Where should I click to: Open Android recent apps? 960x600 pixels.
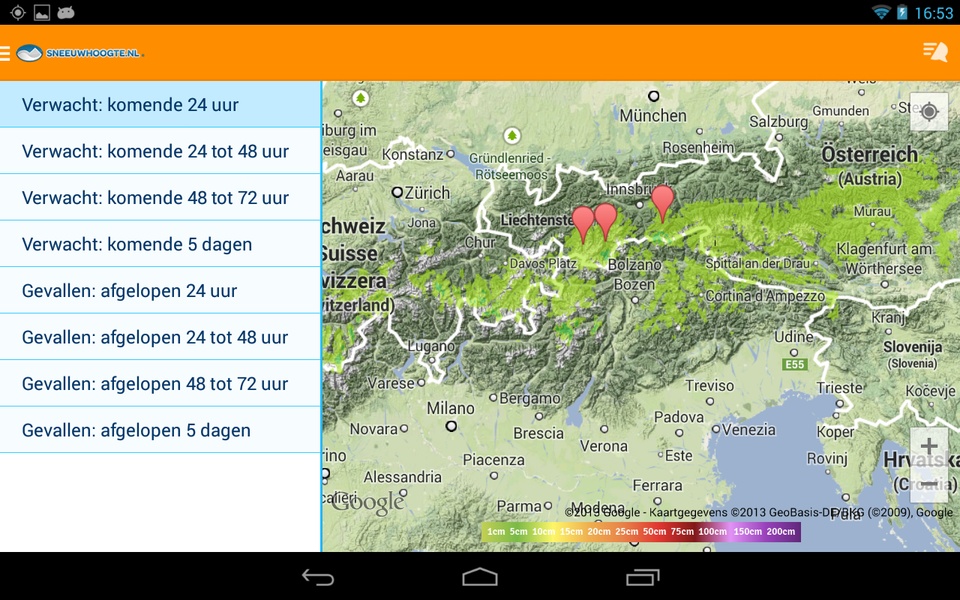pyautogui.click(x=642, y=577)
